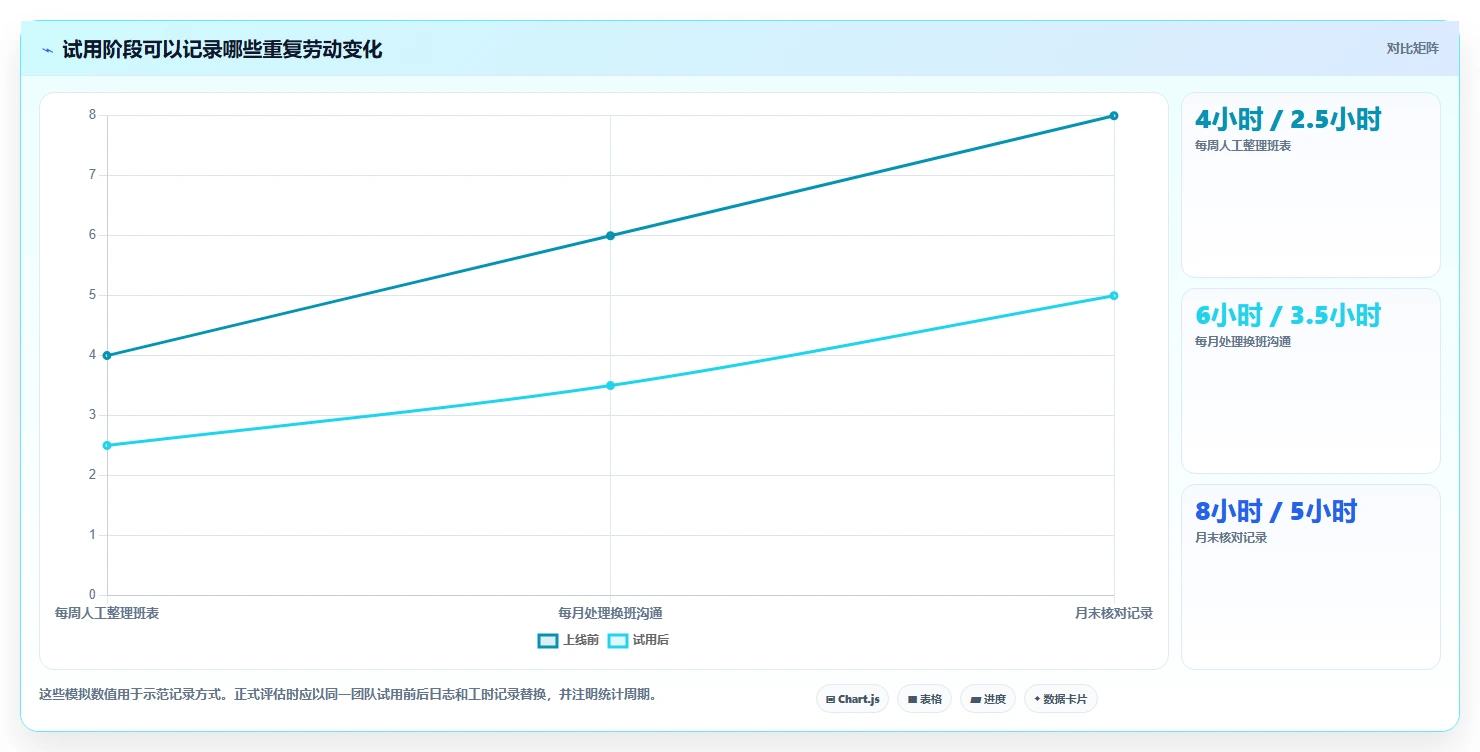Click the 每月处理换班沟通 x-axis label
Screen dimensions: 1480x752
[x=610, y=613]
